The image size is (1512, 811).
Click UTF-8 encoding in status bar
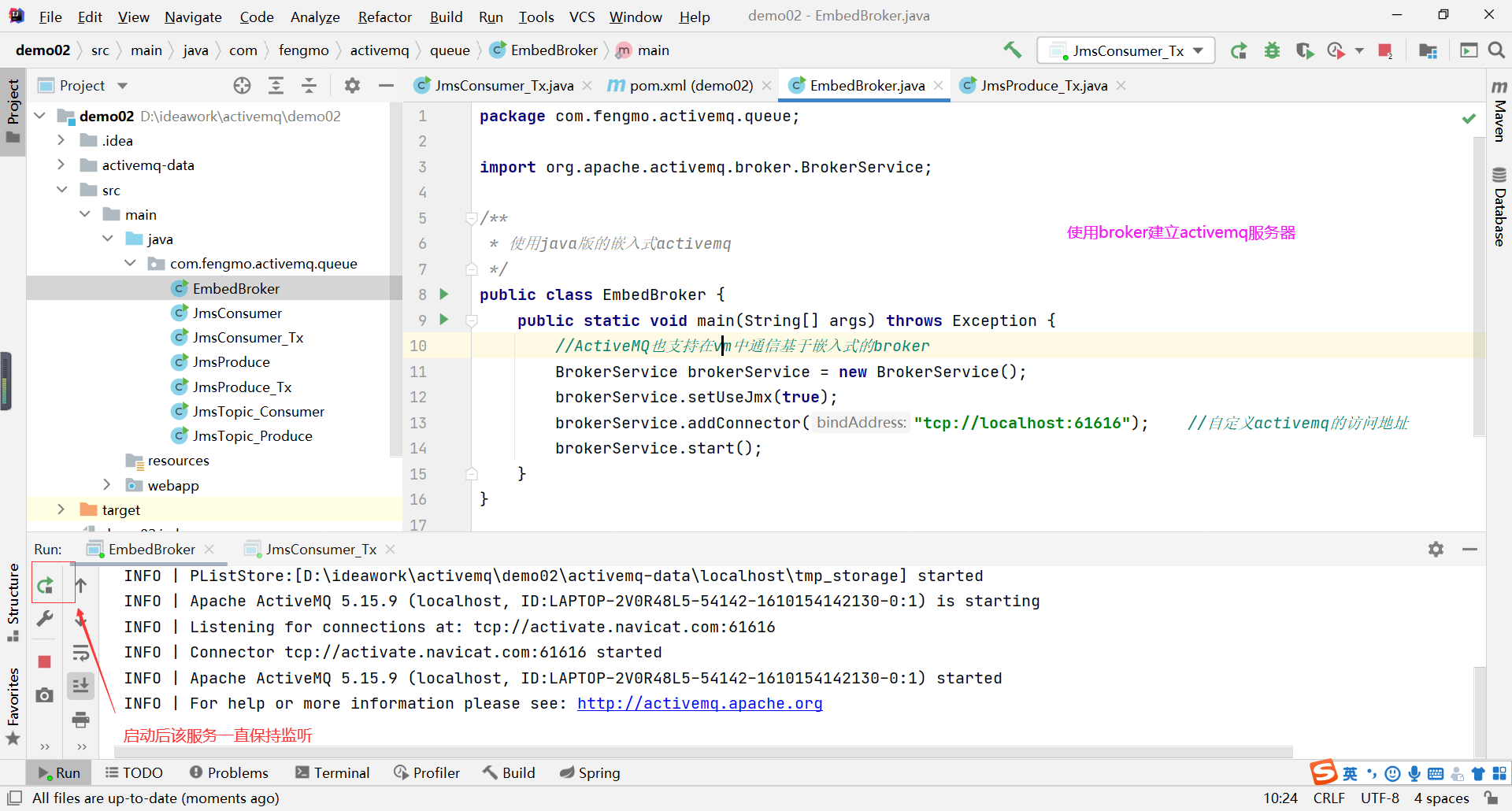1380,798
